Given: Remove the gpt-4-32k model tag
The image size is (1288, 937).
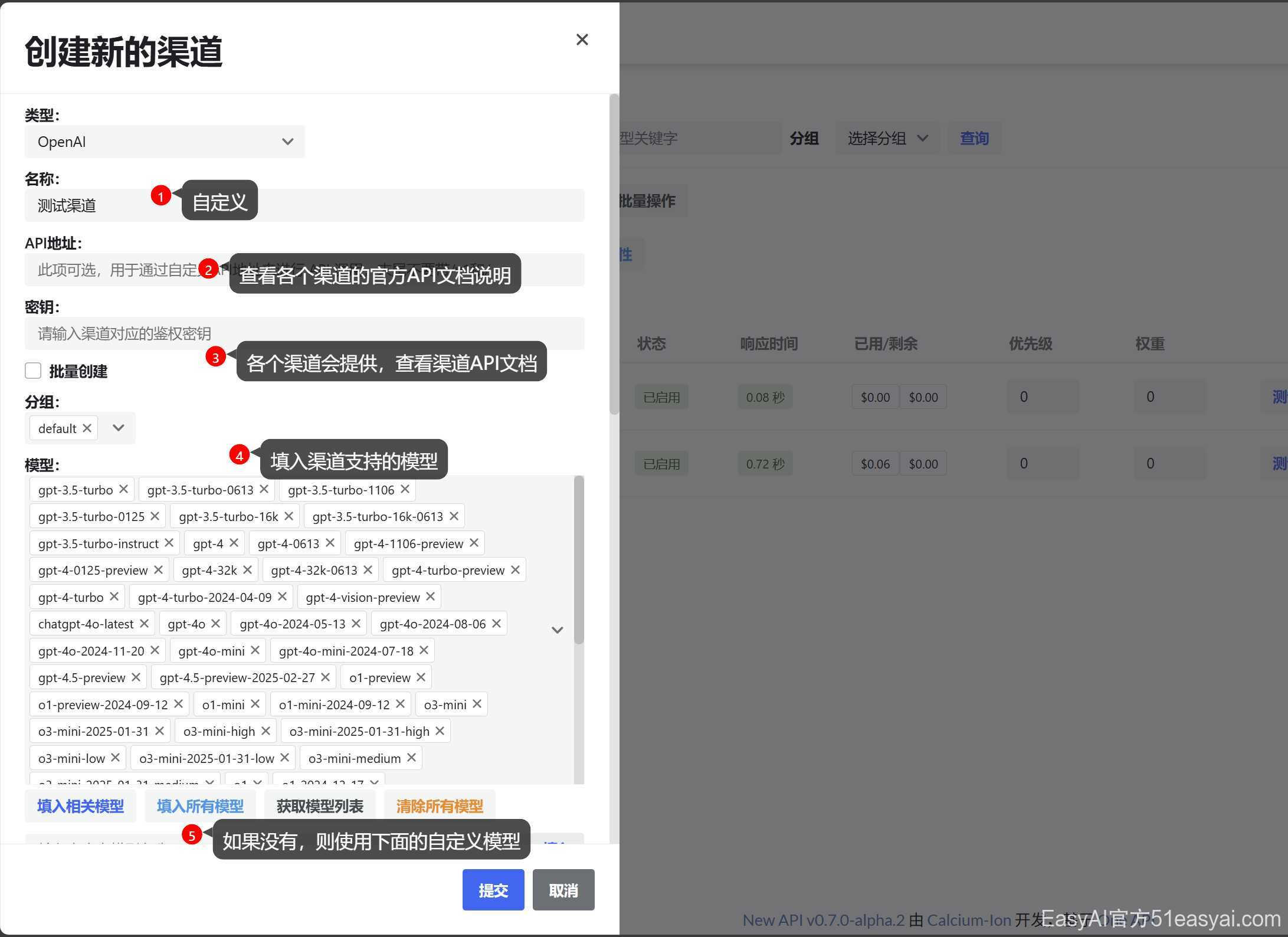Looking at the screenshot, I should (x=247, y=570).
